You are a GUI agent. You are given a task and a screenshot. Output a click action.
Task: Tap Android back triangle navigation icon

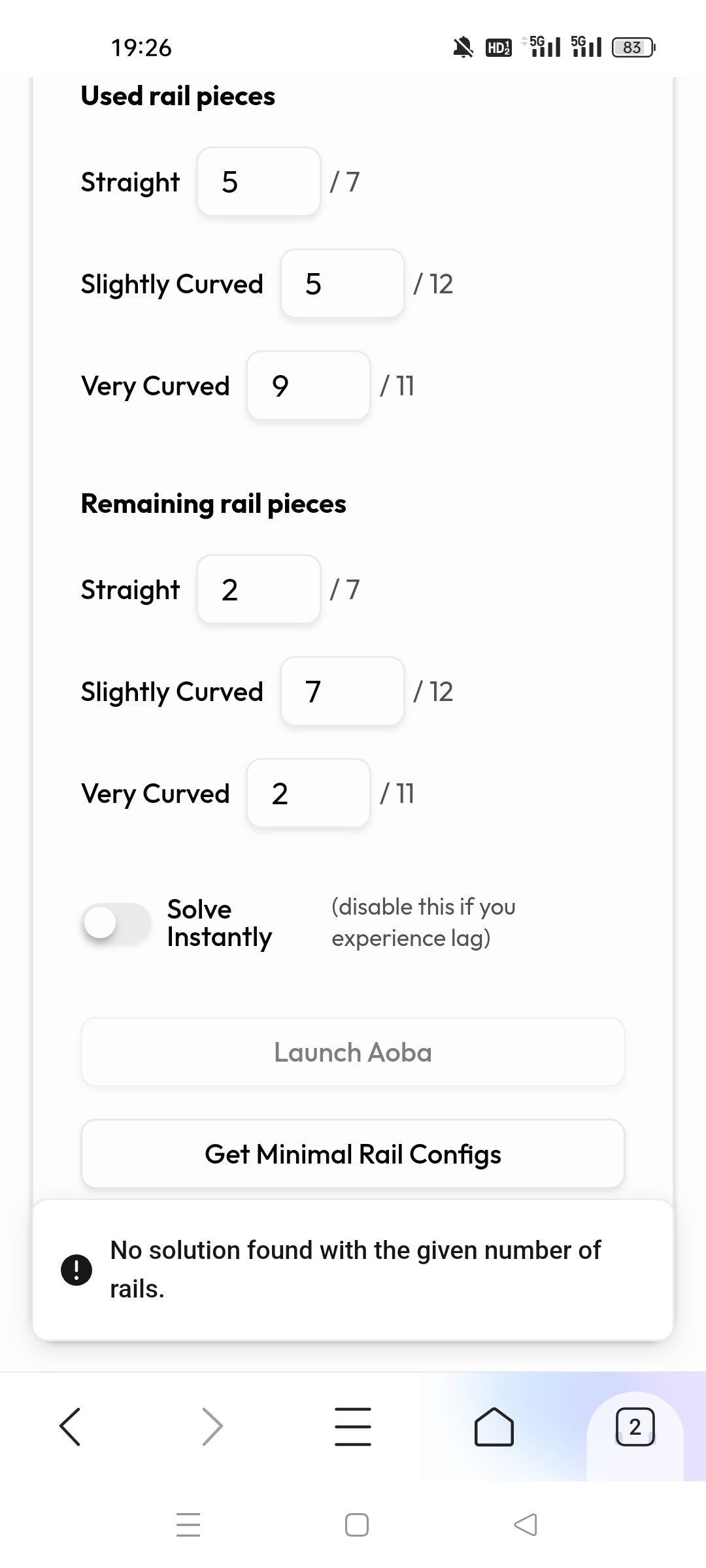point(526,1524)
